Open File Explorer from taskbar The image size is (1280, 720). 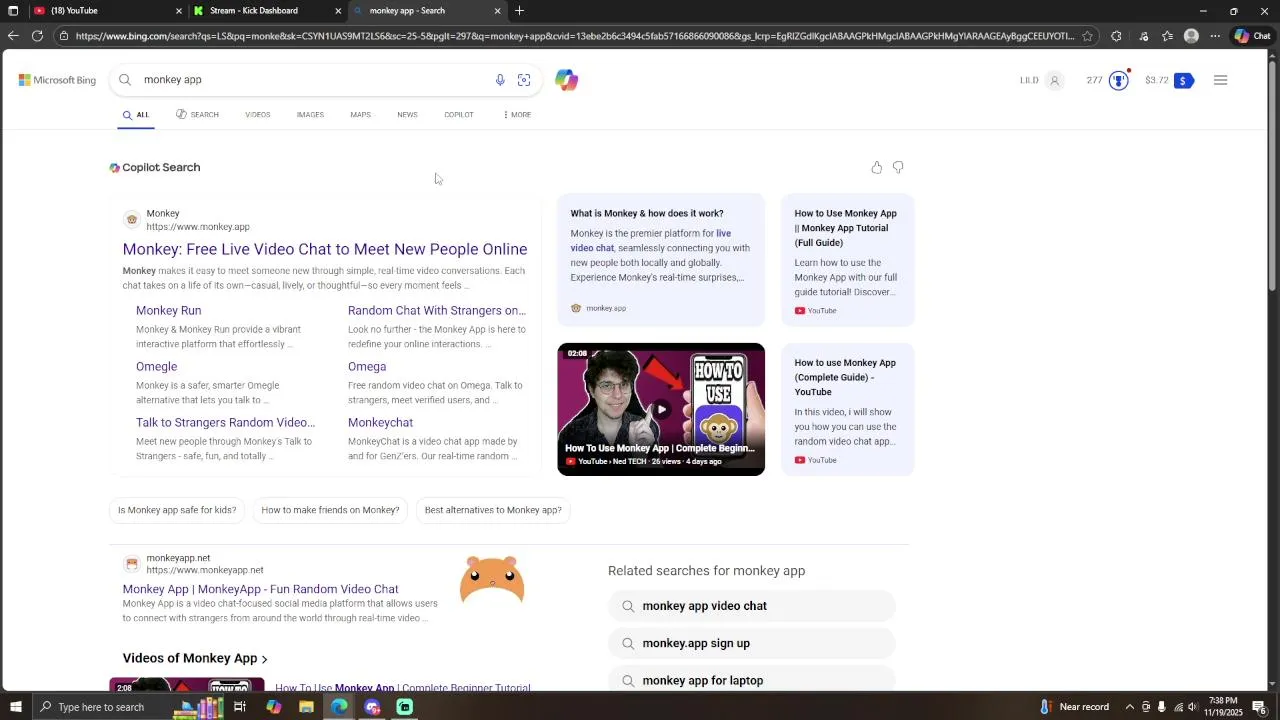click(x=306, y=707)
